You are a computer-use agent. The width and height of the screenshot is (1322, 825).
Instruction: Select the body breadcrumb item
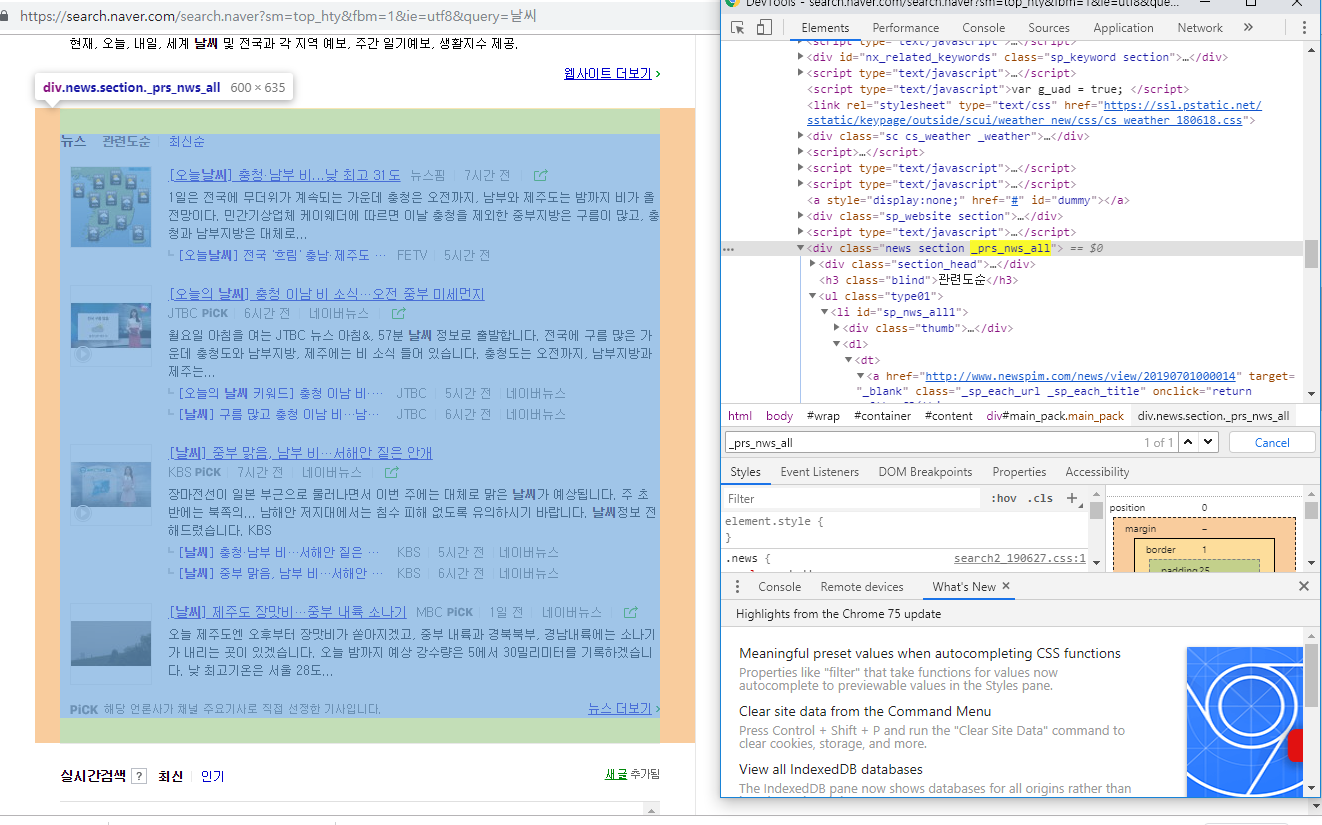point(779,416)
